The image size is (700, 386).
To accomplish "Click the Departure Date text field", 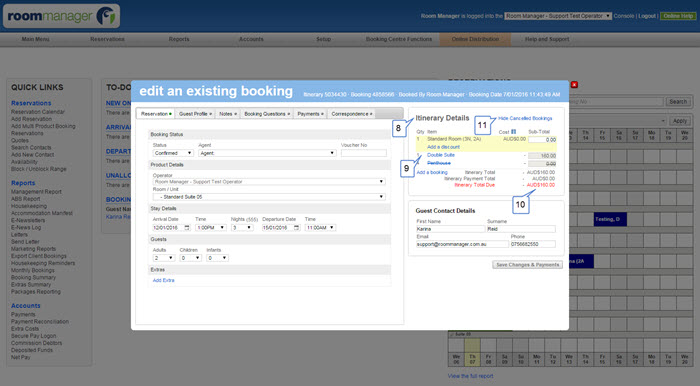I will (277, 228).
